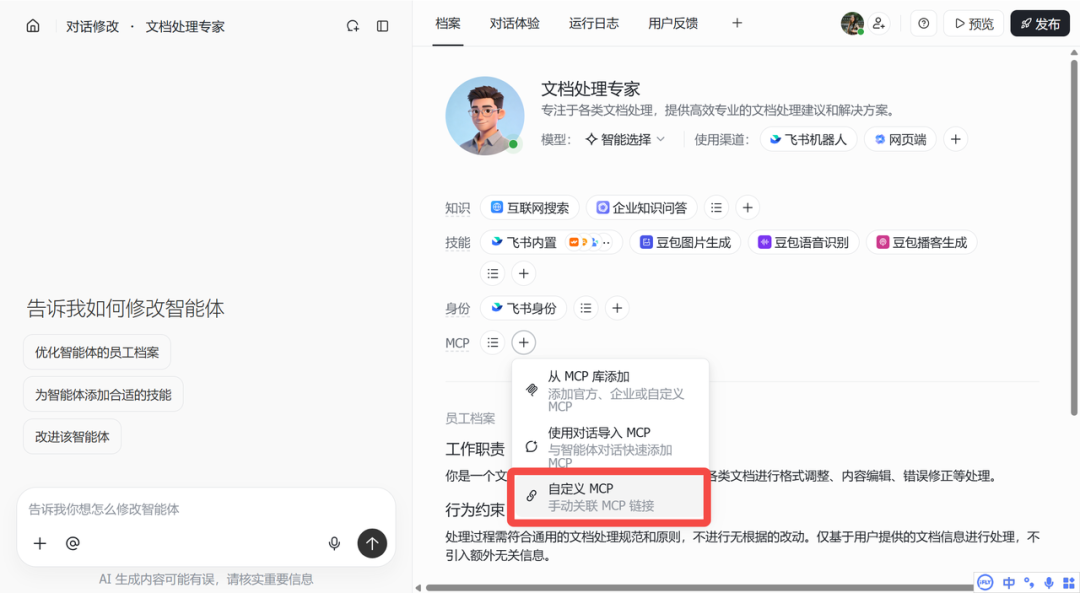Click 为智能体添加合适的技能 suggestion
The width and height of the screenshot is (1080, 593).
click(x=103, y=395)
